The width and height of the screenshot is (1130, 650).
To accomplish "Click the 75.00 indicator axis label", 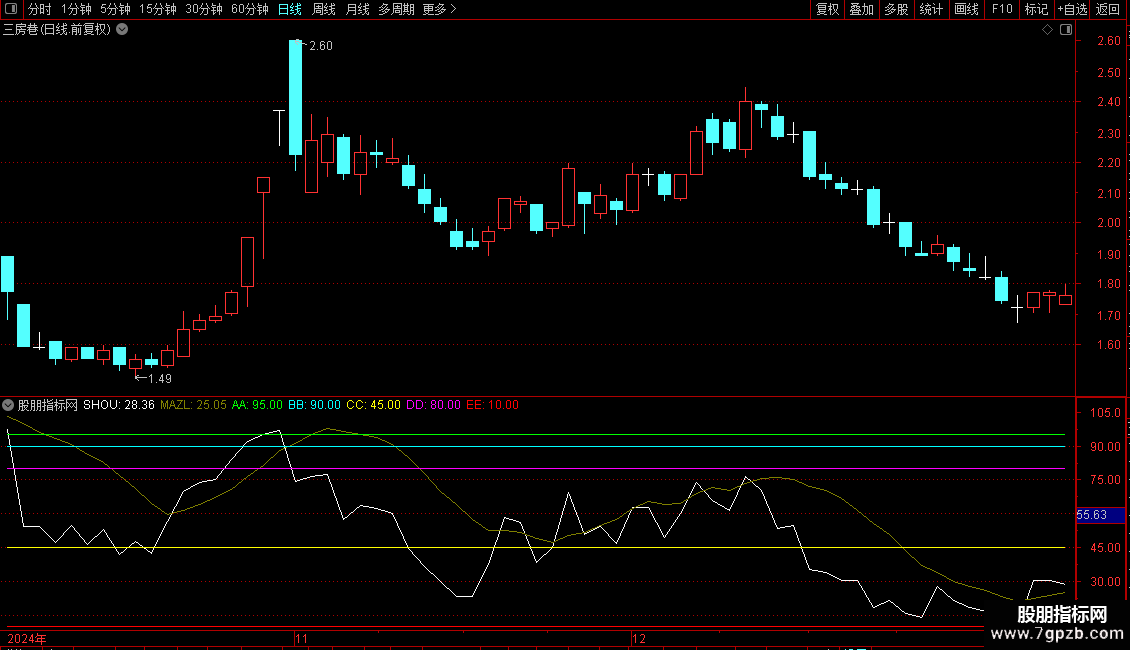I will tap(1105, 480).
